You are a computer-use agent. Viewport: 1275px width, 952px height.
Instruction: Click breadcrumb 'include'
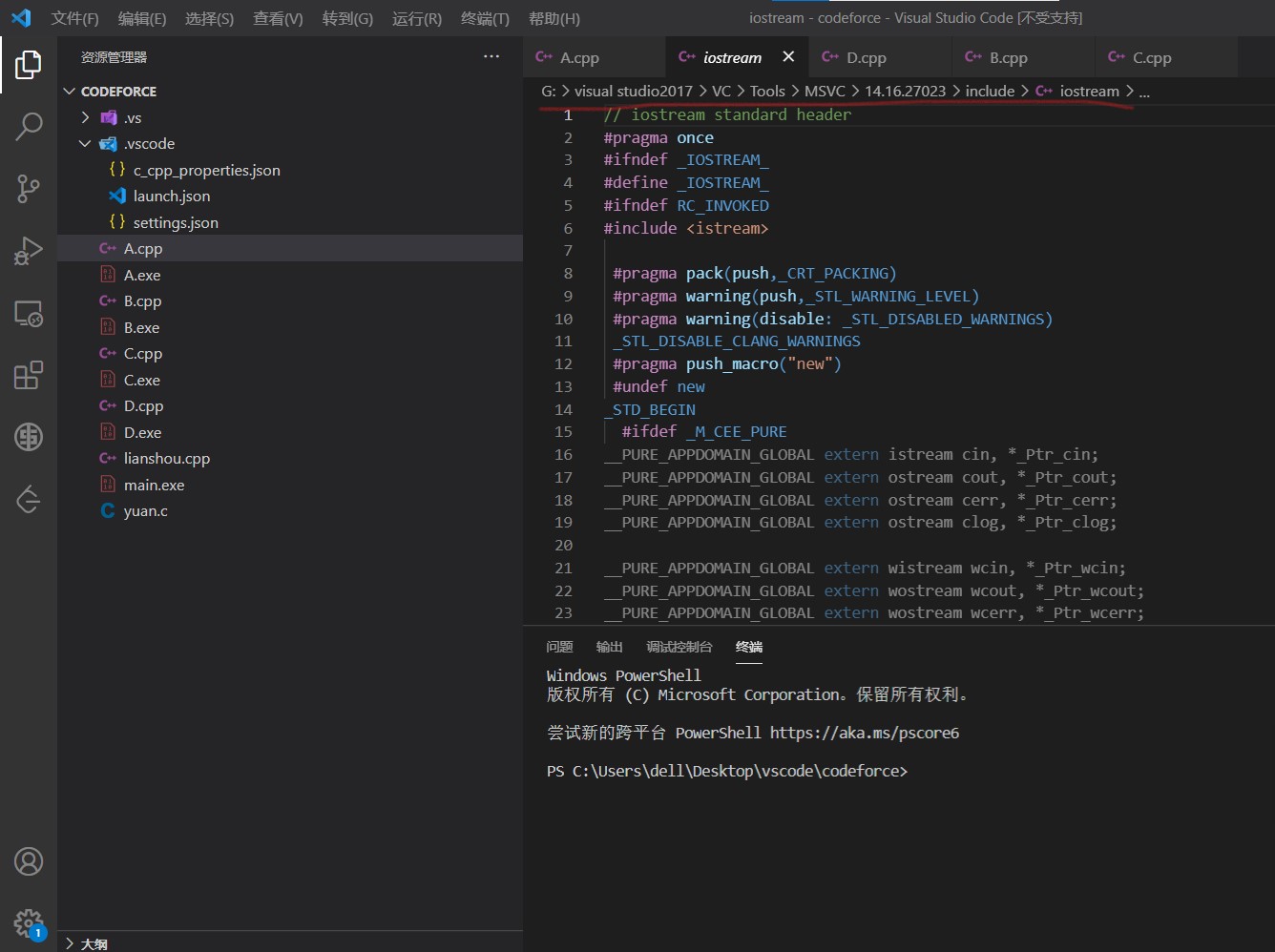click(990, 91)
